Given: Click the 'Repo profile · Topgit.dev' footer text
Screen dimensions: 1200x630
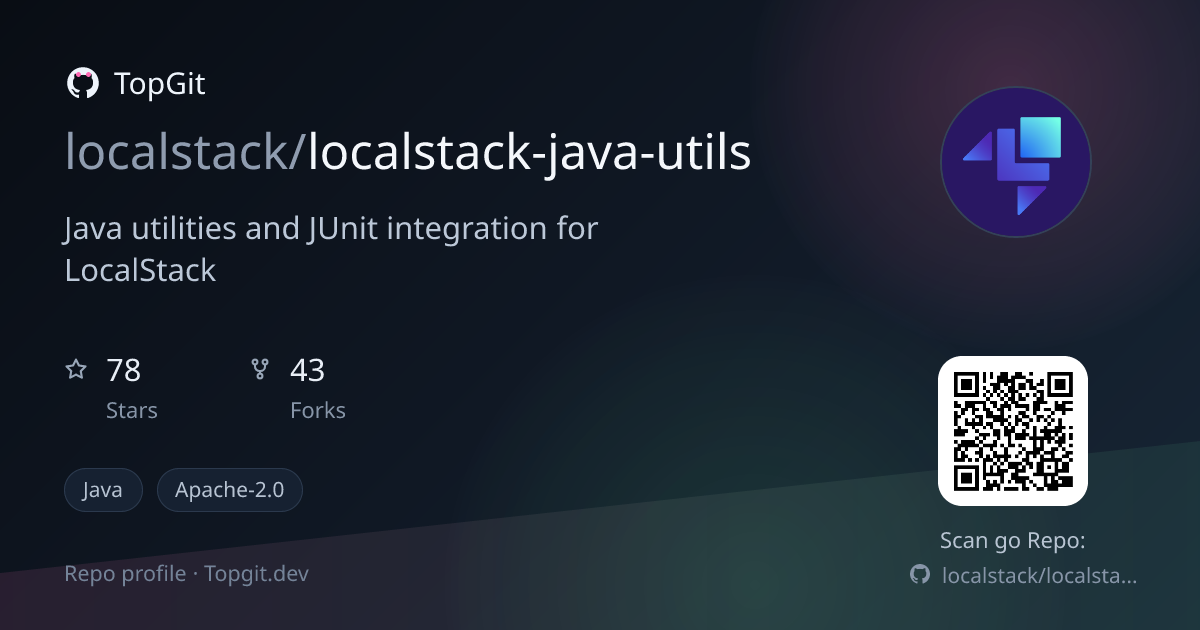Looking at the screenshot, I should click(x=187, y=574).
